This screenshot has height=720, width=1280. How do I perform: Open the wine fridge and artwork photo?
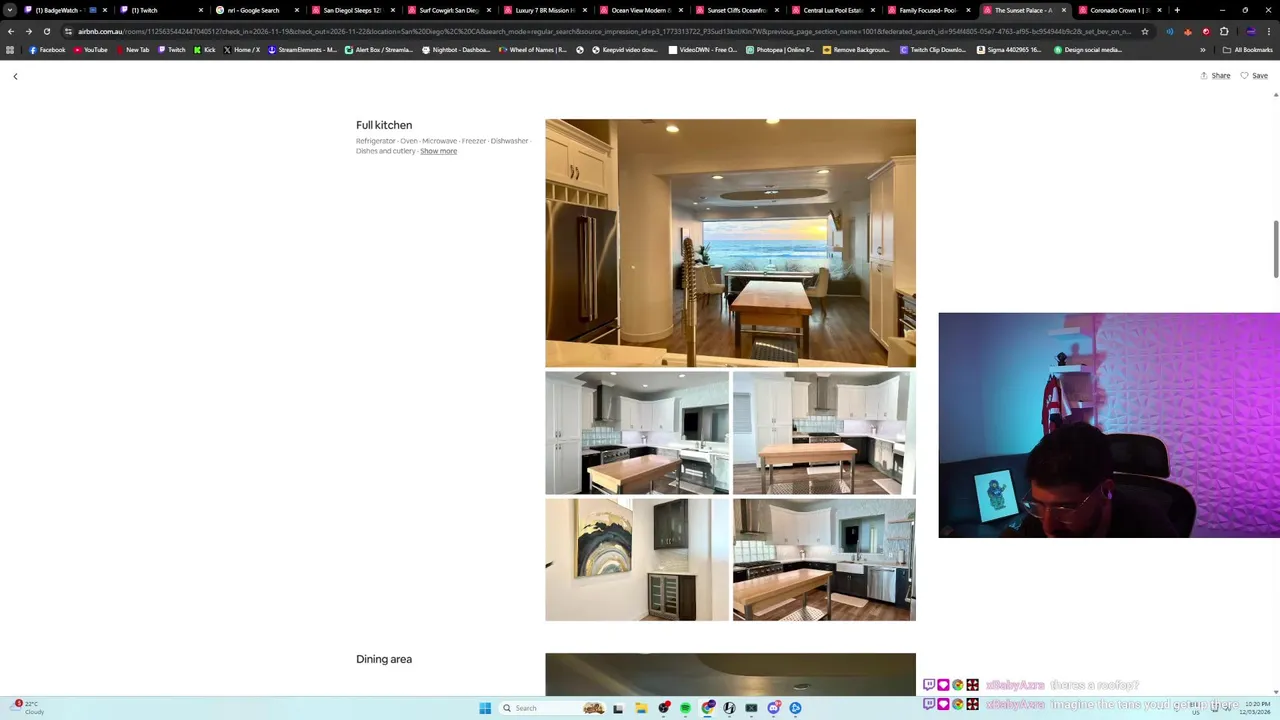click(637, 560)
